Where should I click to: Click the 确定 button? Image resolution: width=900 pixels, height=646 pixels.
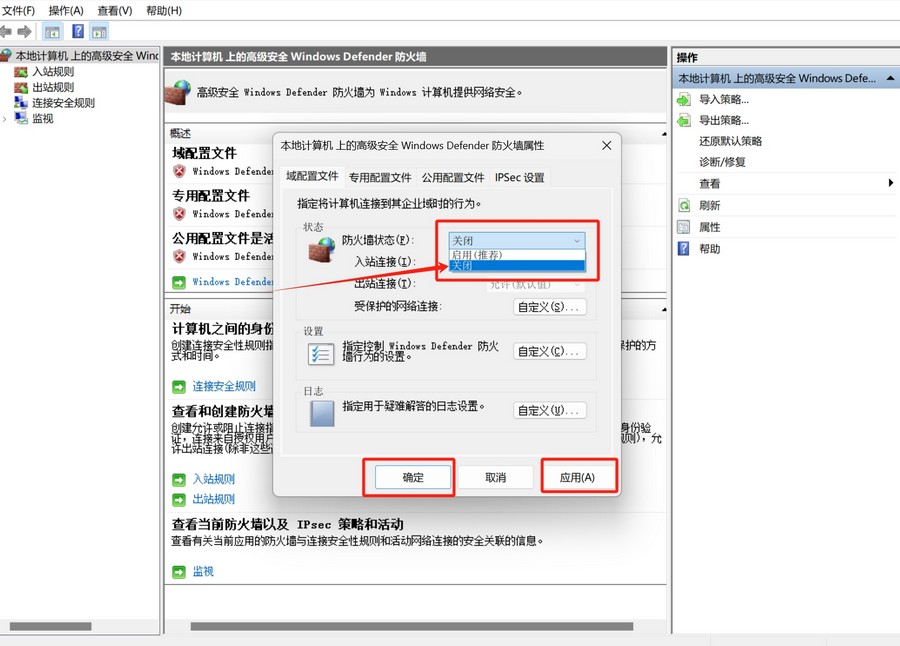click(x=413, y=477)
